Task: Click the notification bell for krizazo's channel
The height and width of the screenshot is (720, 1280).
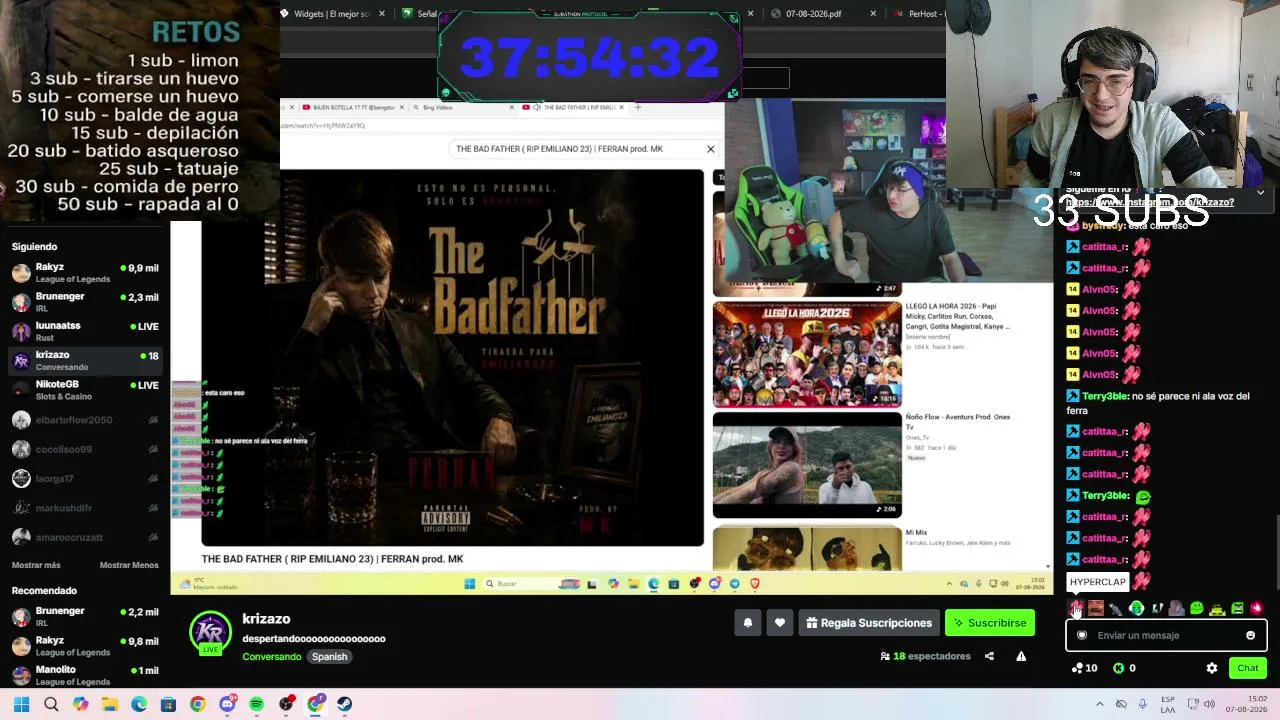Action: click(x=747, y=623)
